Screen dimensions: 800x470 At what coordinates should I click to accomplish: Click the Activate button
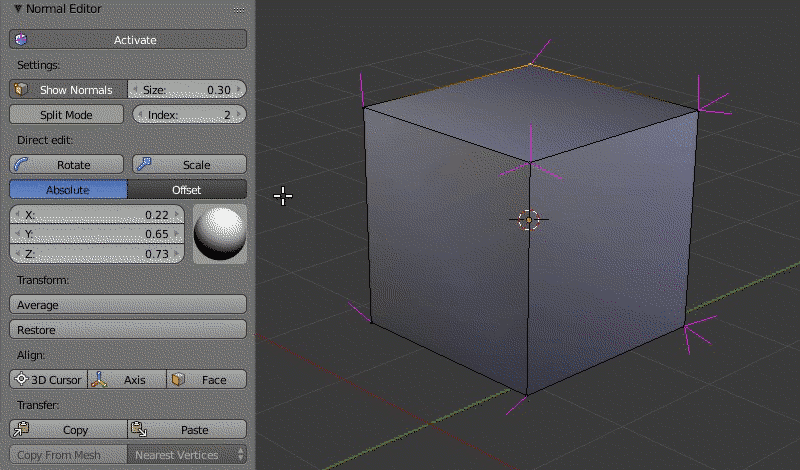[x=128, y=40]
